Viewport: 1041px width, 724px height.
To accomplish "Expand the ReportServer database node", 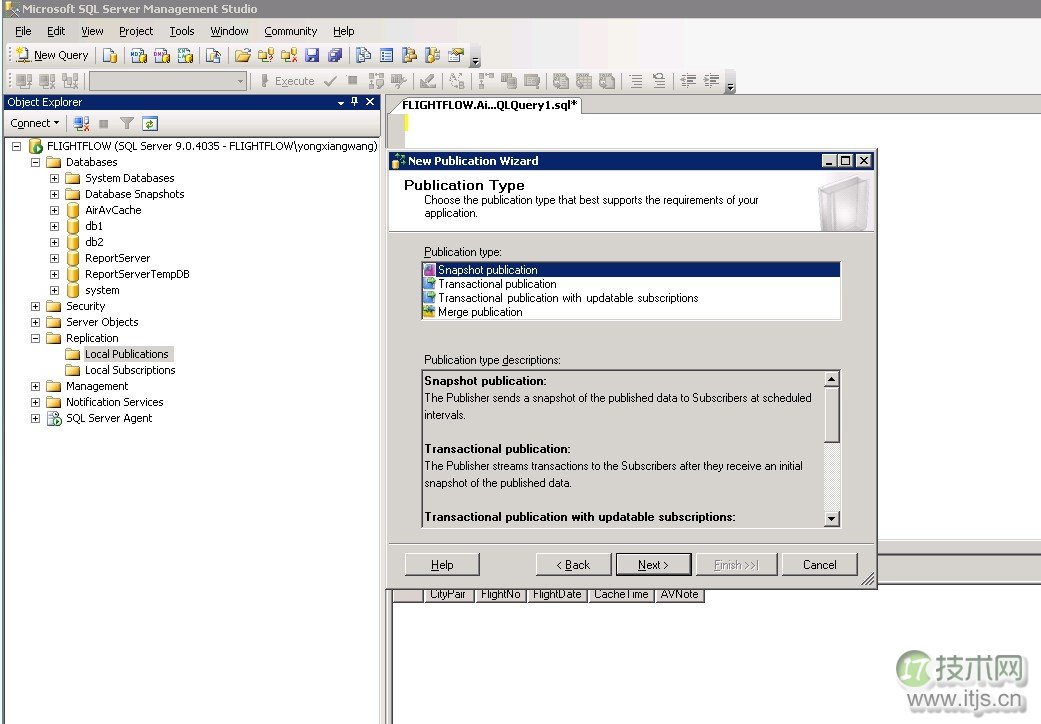I will [x=54, y=258].
